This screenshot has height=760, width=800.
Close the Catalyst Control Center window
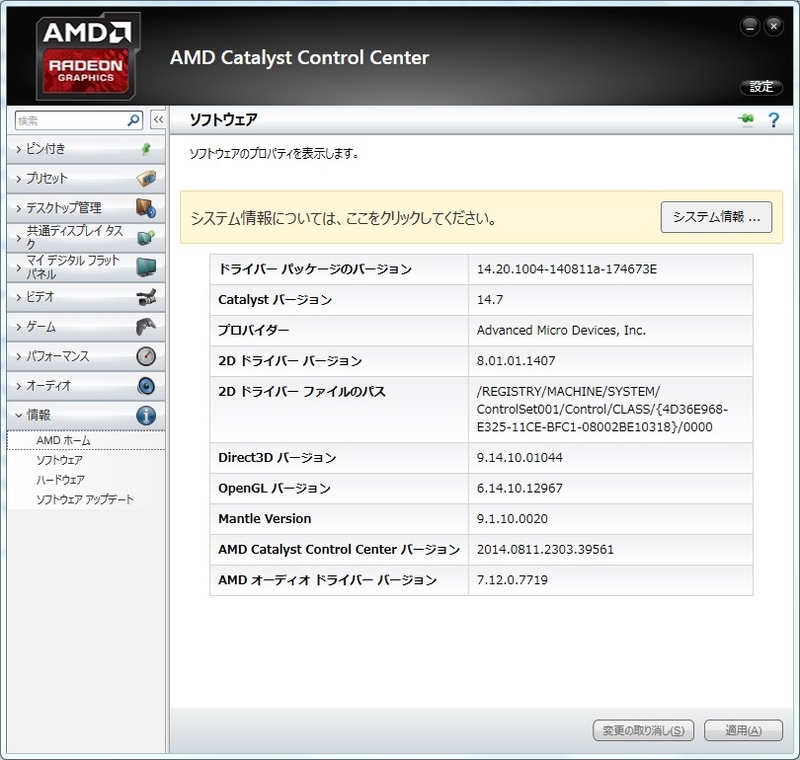coord(773,26)
